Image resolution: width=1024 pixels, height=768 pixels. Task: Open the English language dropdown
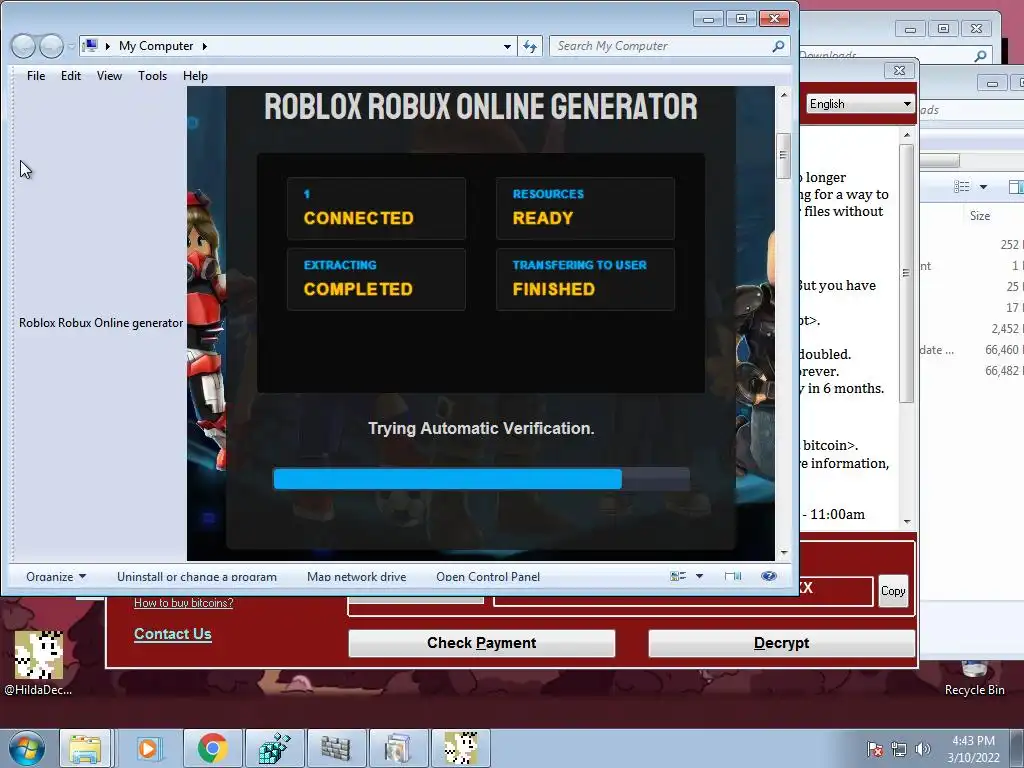(x=859, y=104)
